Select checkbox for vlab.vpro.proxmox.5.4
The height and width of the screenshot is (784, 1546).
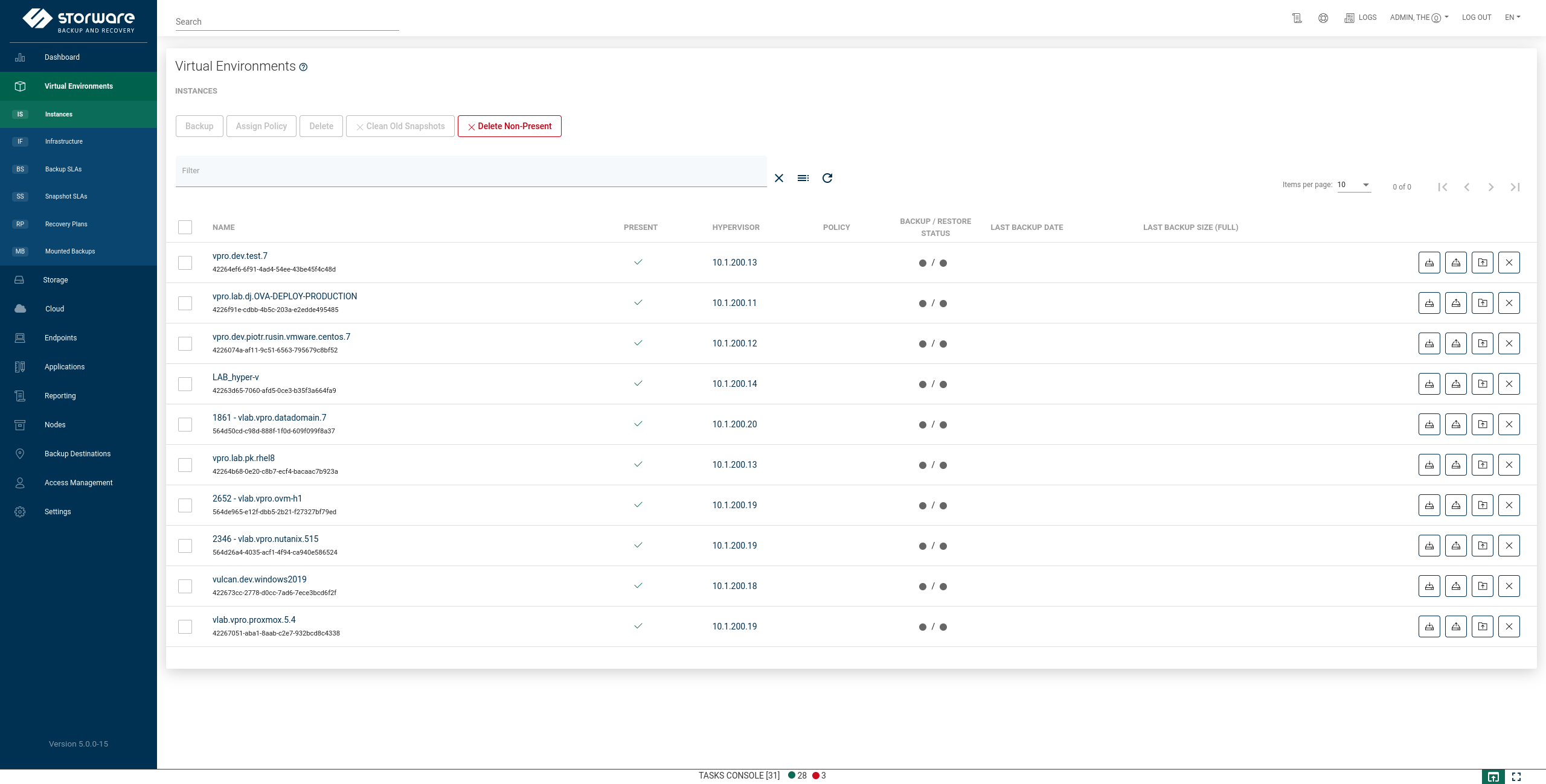pyautogui.click(x=185, y=626)
